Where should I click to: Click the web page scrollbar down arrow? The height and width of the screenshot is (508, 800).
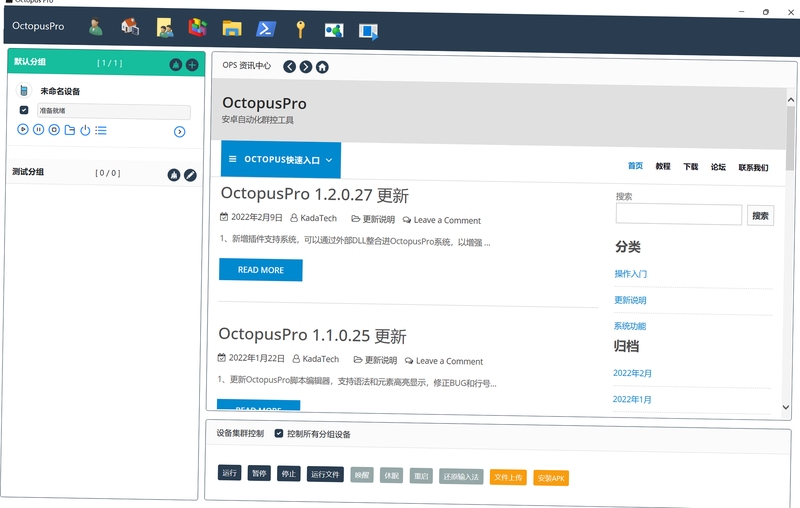pyautogui.click(x=786, y=407)
